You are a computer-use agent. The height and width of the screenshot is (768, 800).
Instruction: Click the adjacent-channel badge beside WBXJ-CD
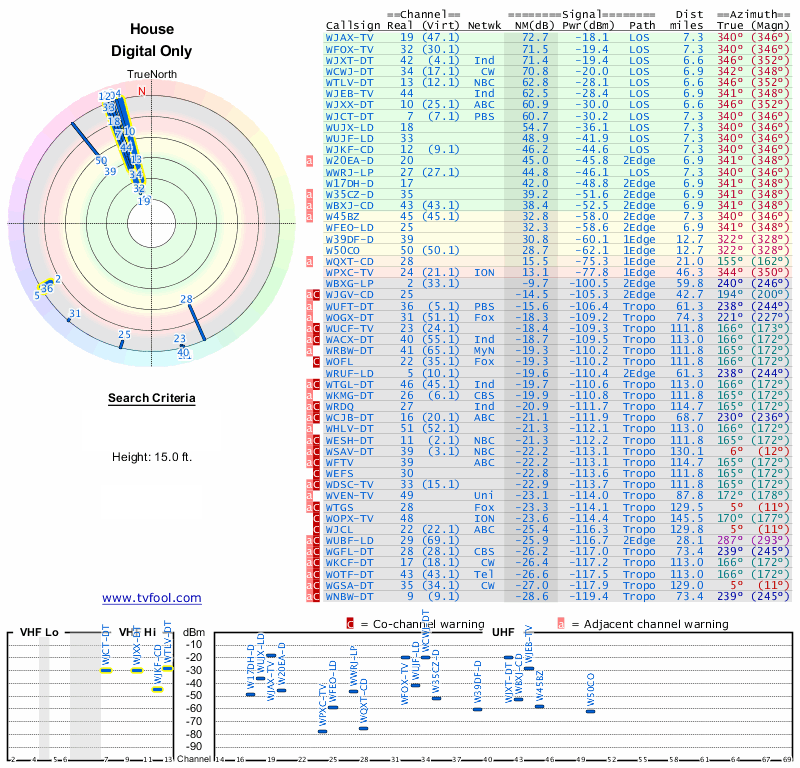pyautogui.click(x=309, y=206)
